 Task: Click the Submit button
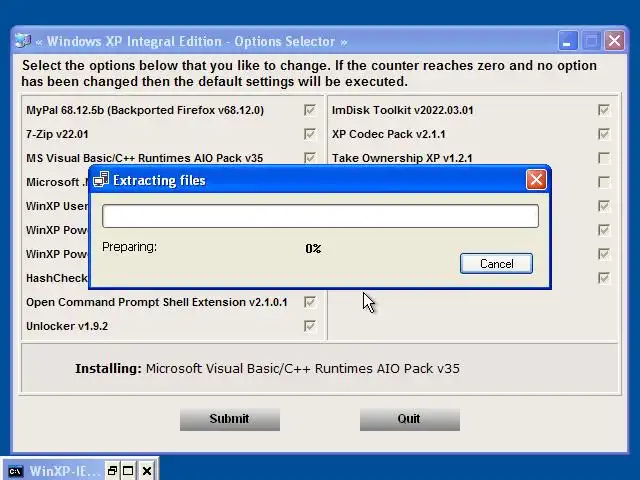[230, 419]
